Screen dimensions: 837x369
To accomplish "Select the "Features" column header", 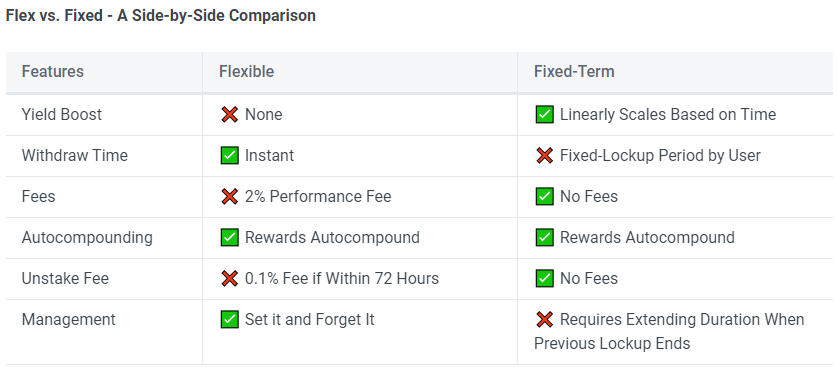I will [x=53, y=72].
